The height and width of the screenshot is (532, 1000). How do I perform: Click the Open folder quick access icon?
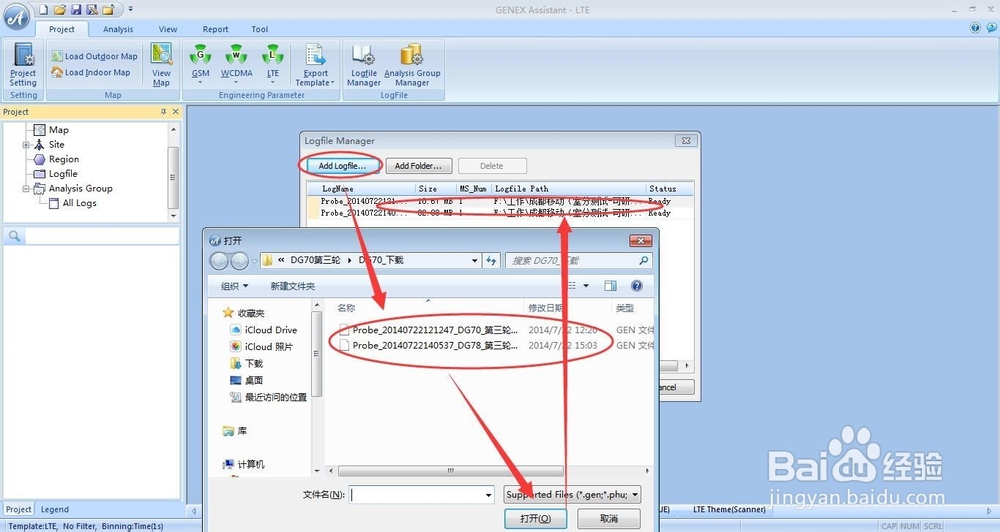[60, 10]
